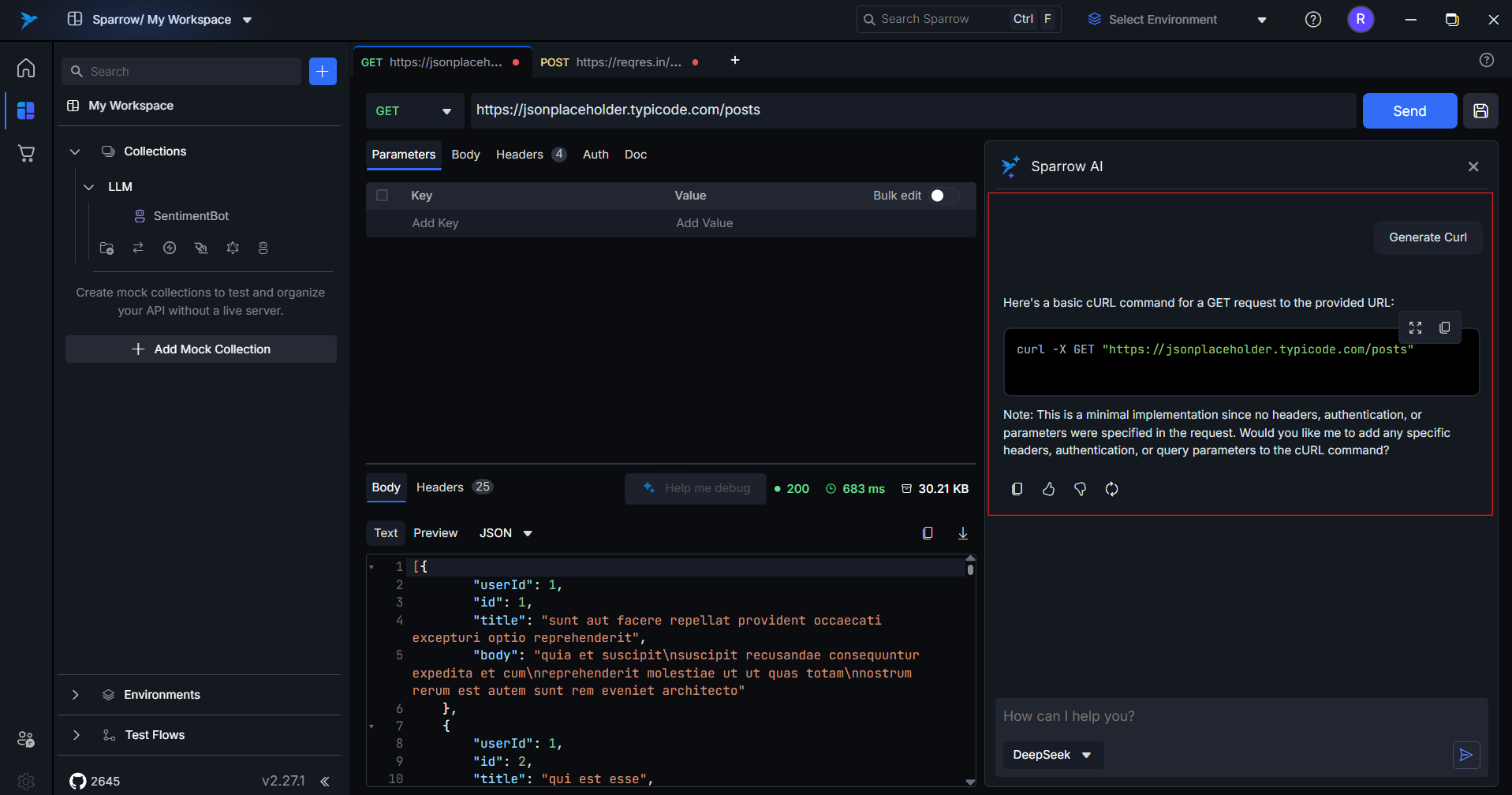Open the Auth tab

click(x=595, y=155)
